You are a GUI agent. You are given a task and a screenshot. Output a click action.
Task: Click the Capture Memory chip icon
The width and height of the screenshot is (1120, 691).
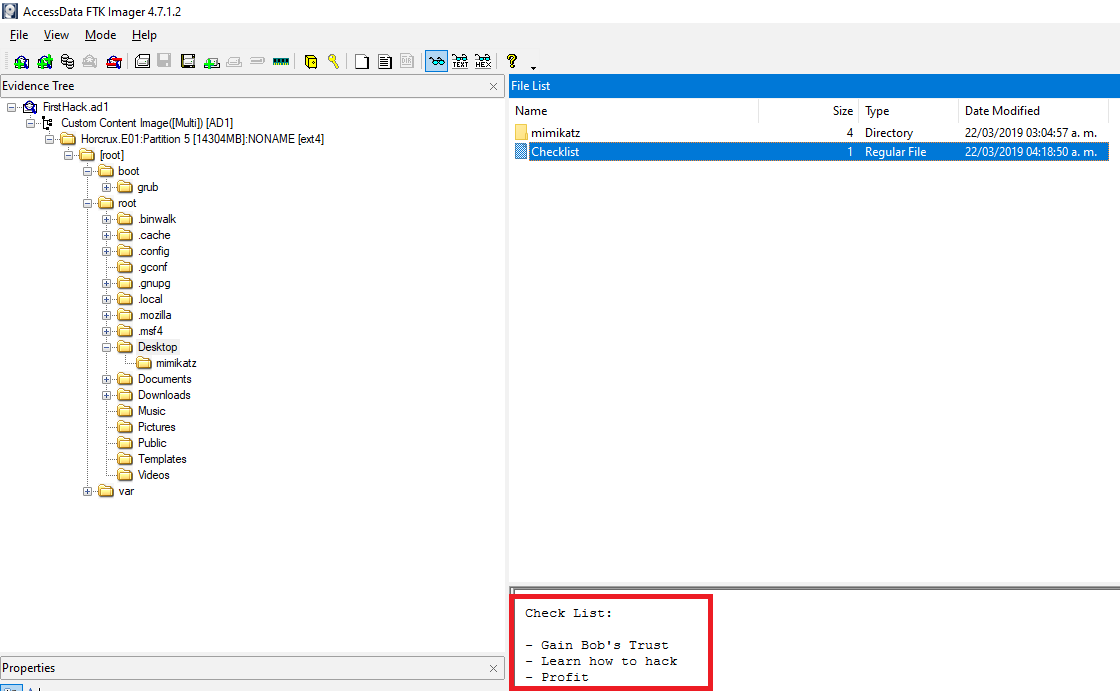point(280,61)
